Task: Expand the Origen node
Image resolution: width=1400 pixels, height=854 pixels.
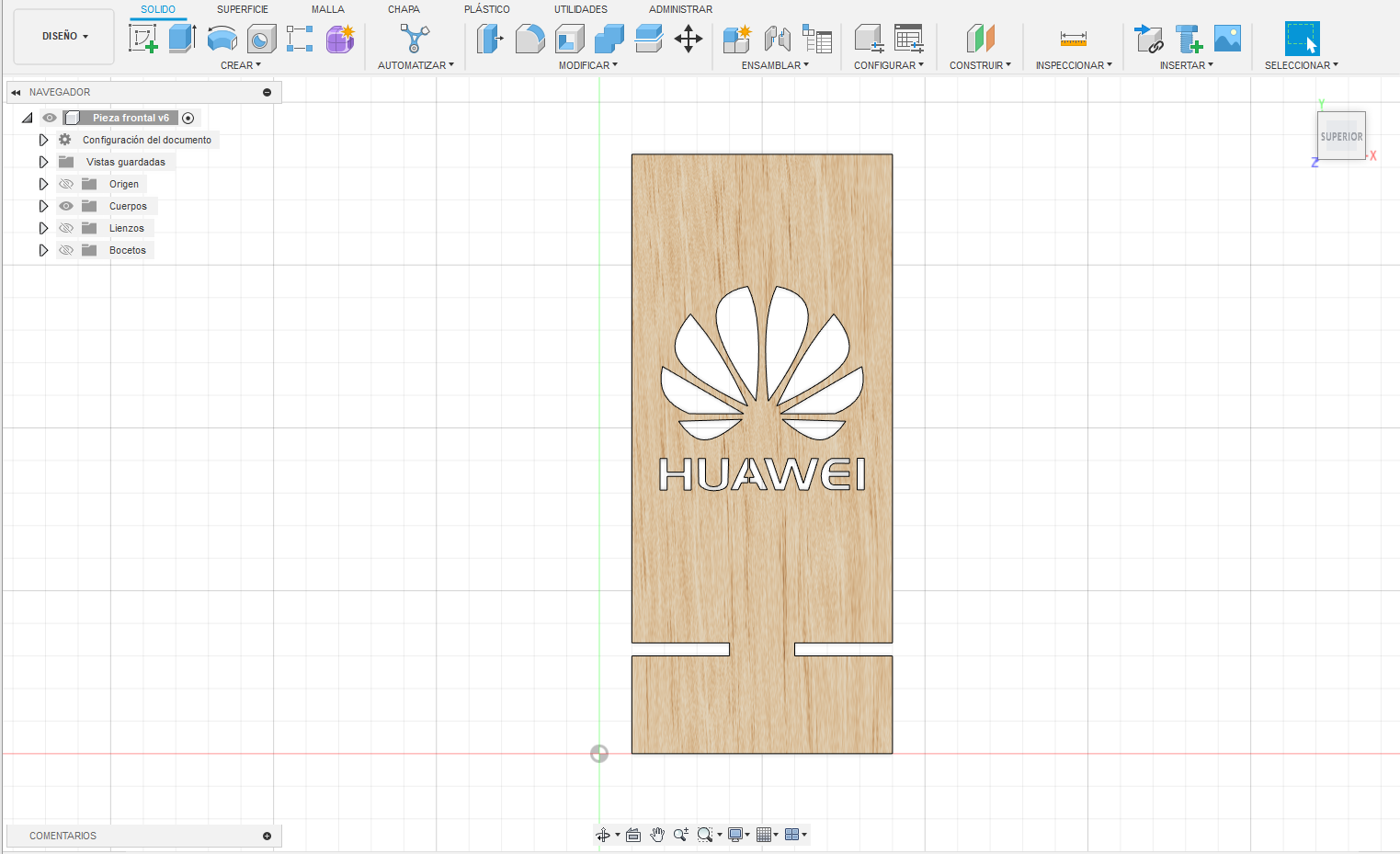Action: tap(43, 184)
